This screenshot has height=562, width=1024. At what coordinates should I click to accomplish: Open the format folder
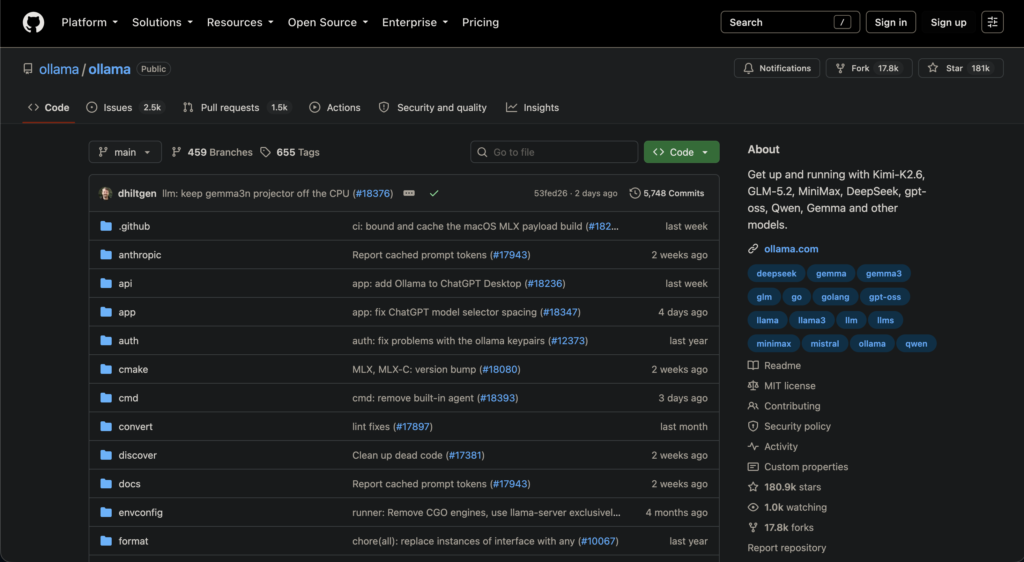(133, 541)
